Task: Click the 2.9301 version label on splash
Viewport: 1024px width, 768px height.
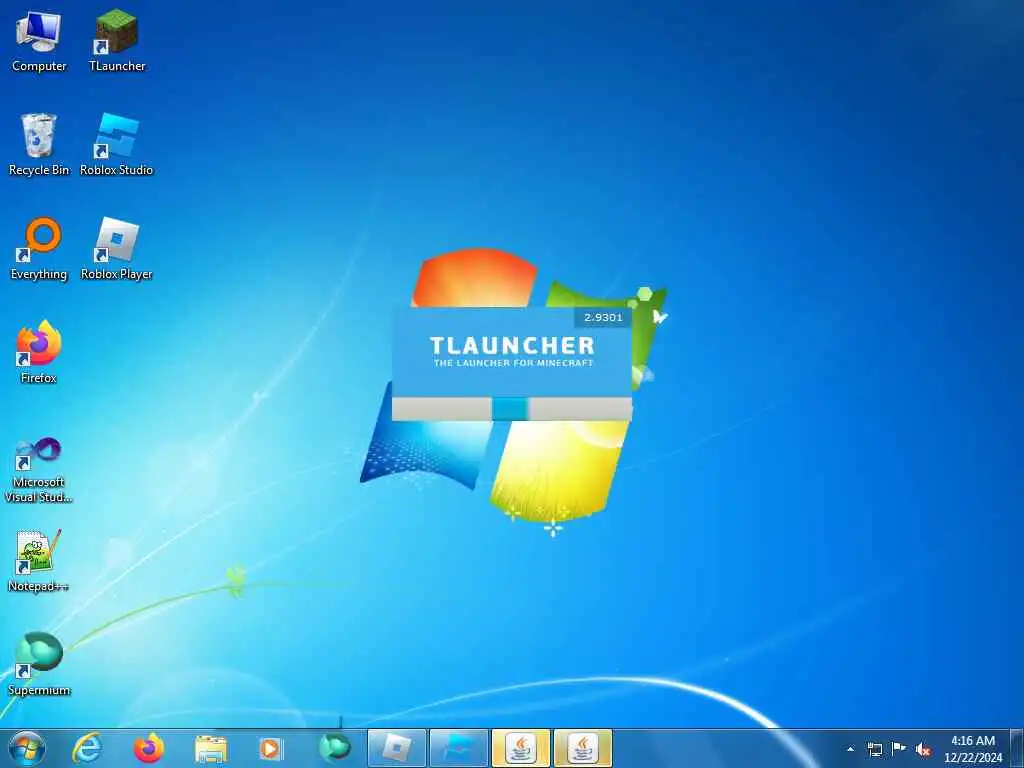Action: tap(603, 317)
